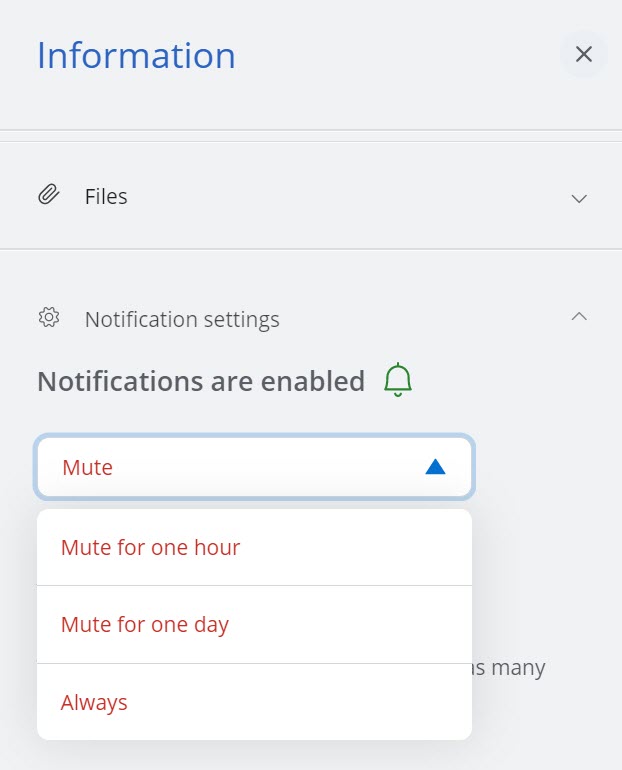Click the blue triangle arrow in Mute dropdown
622x770 pixels.
[435, 466]
